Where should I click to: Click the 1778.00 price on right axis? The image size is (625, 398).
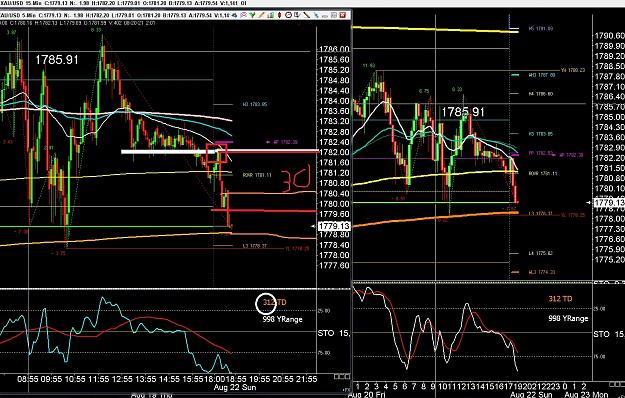[x=609, y=218]
